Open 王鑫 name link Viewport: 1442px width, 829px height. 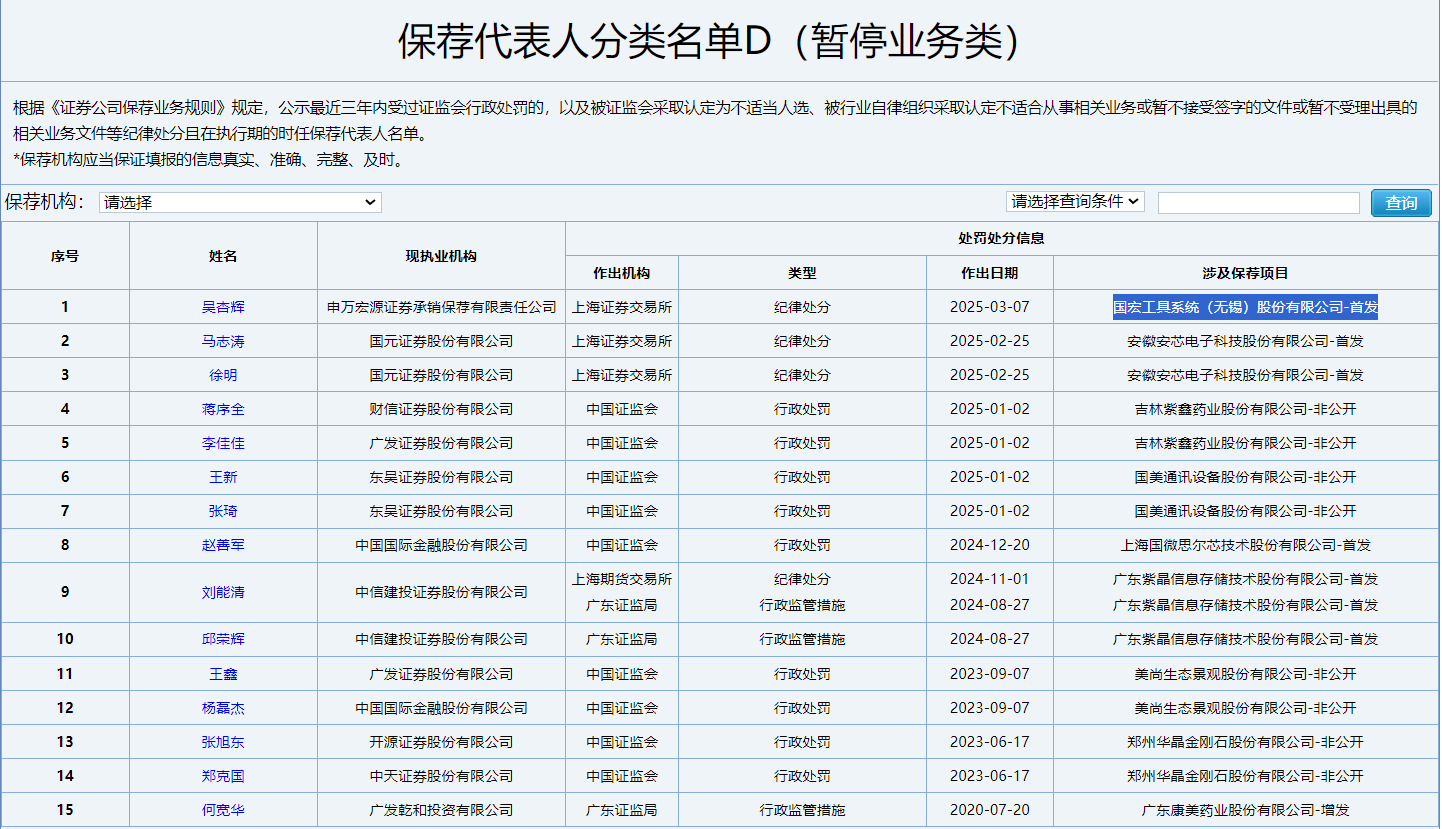(223, 674)
